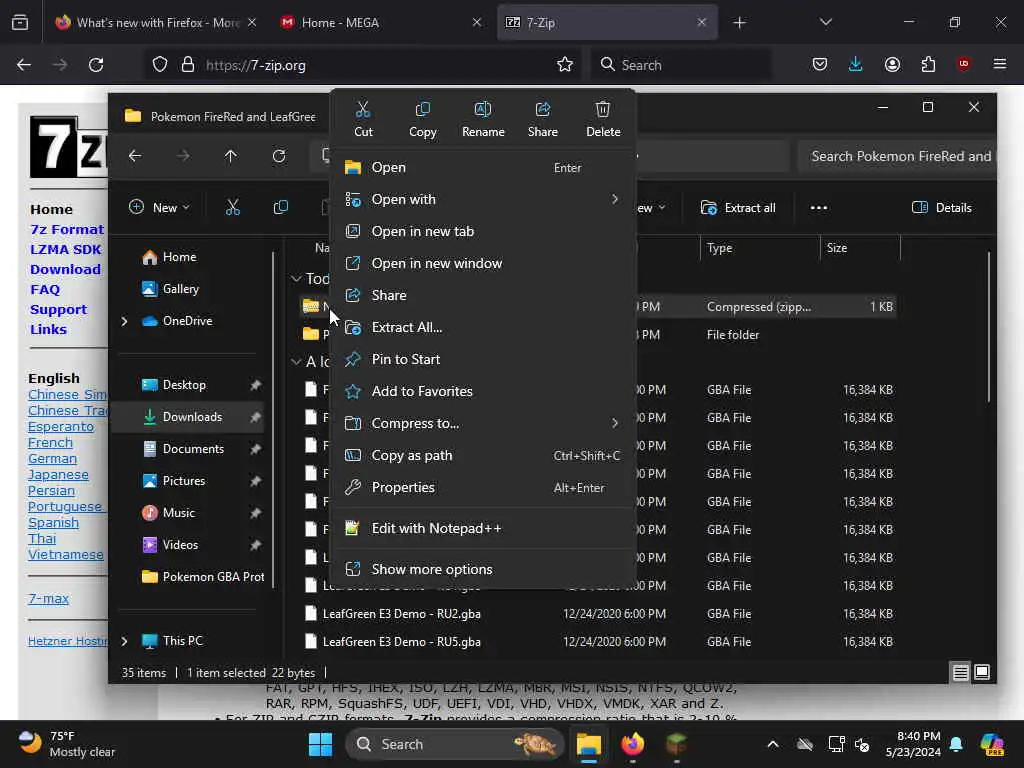
Task: Sort by the Size column header
Action: pos(859,248)
